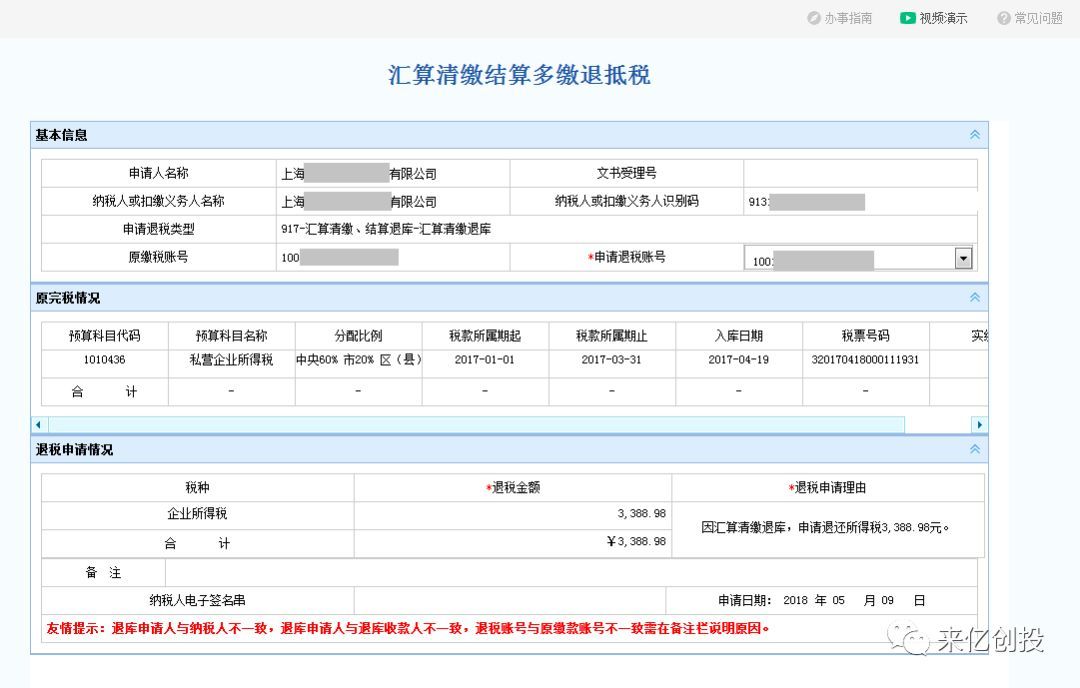The height and width of the screenshot is (688, 1080).
Task: Click the 视频演示 green play icon
Action: [x=907, y=18]
